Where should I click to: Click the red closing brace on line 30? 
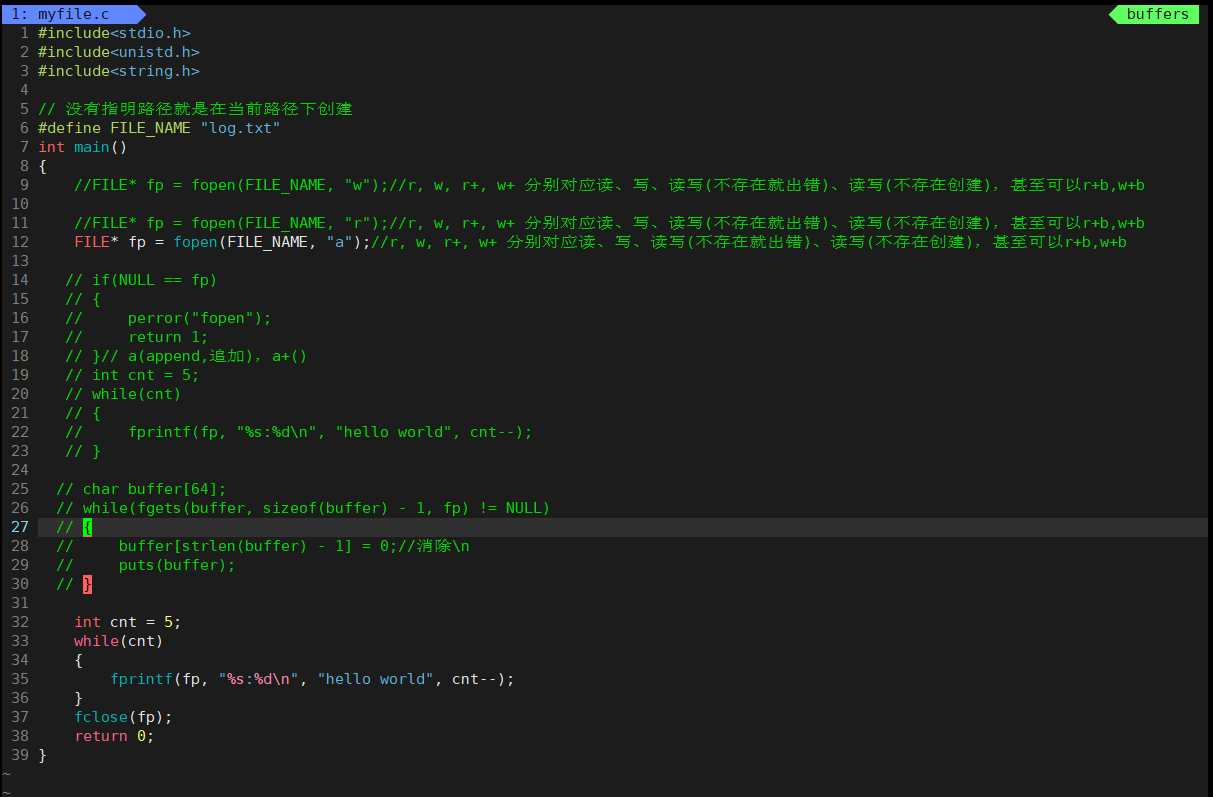86,583
